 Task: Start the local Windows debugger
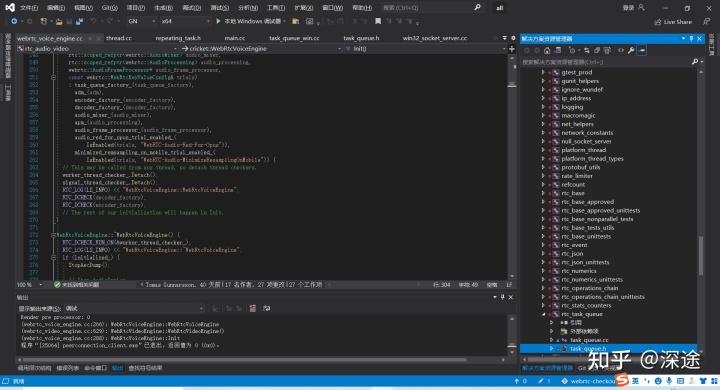click(x=251, y=21)
